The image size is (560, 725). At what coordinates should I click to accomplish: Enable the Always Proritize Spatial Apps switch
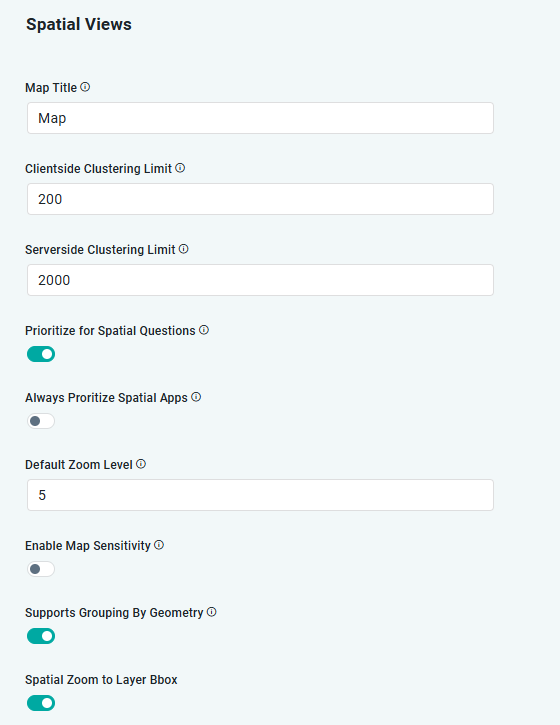click(41, 421)
